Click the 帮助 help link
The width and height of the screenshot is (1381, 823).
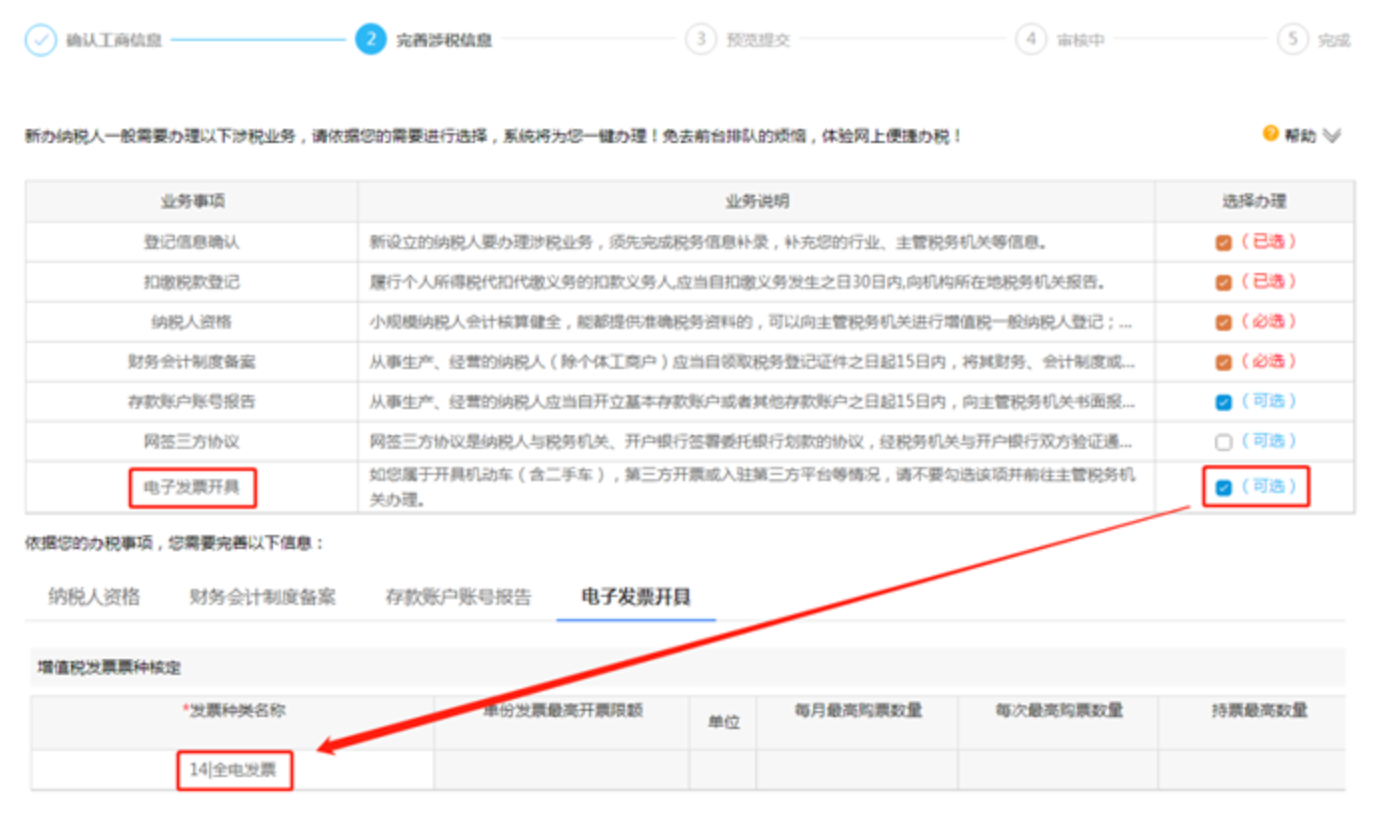[x=1300, y=135]
